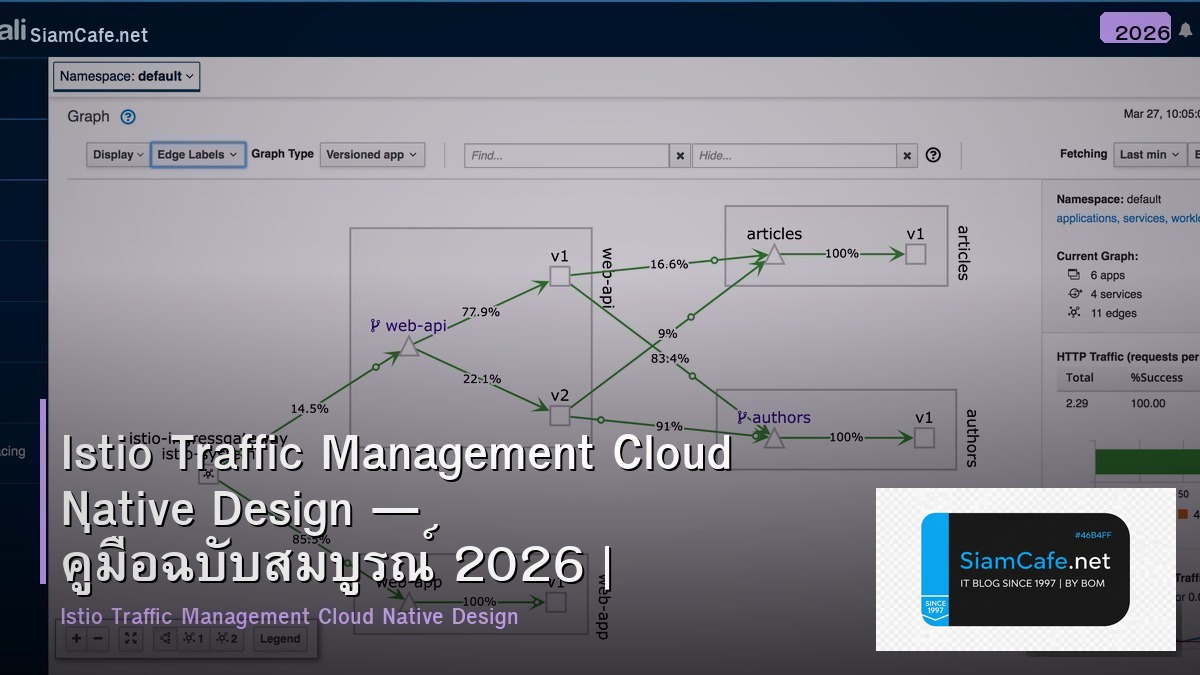Image resolution: width=1200 pixels, height=675 pixels.
Task: Click the notification bell in the top bar
Action: [x=1187, y=32]
